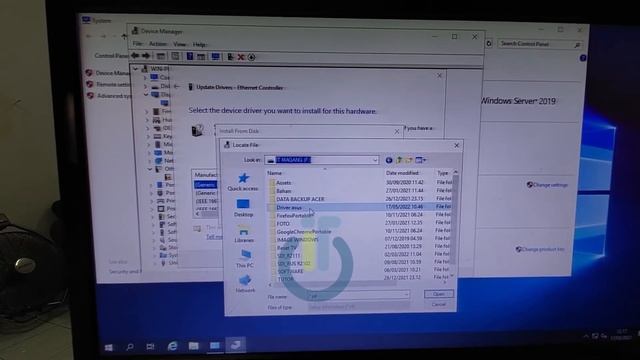Sort files by Date modified column header
Screen dimensions: 640x360
point(402,173)
